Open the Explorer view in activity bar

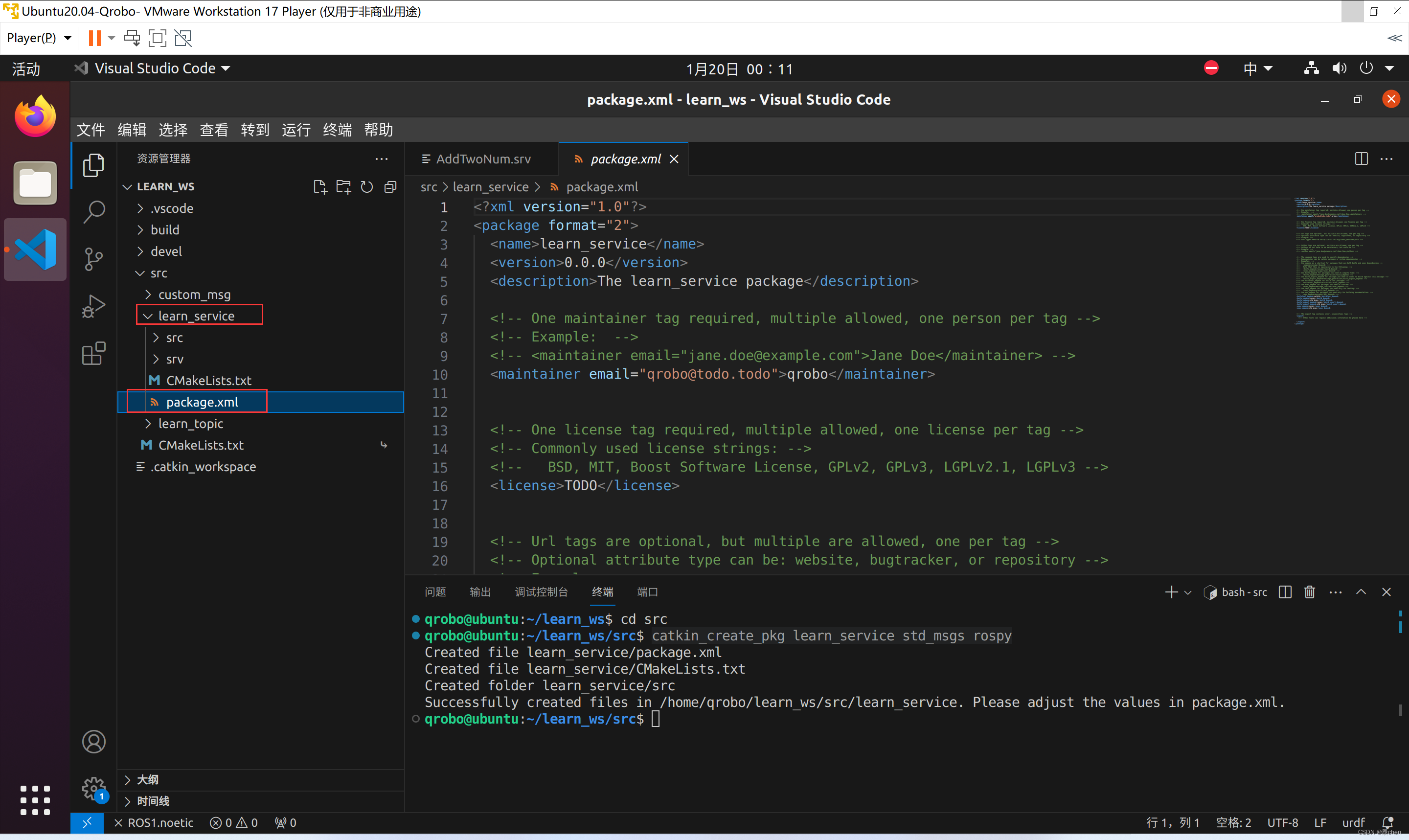[93, 165]
